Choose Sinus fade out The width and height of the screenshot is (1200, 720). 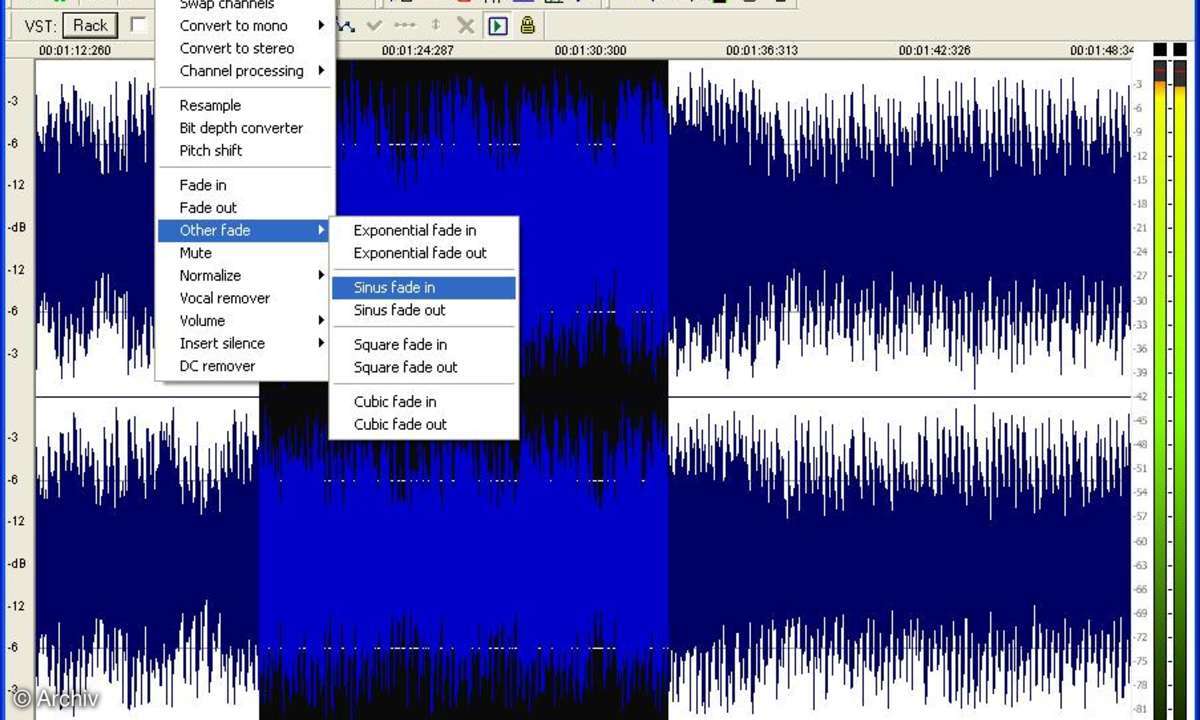(424, 310)
